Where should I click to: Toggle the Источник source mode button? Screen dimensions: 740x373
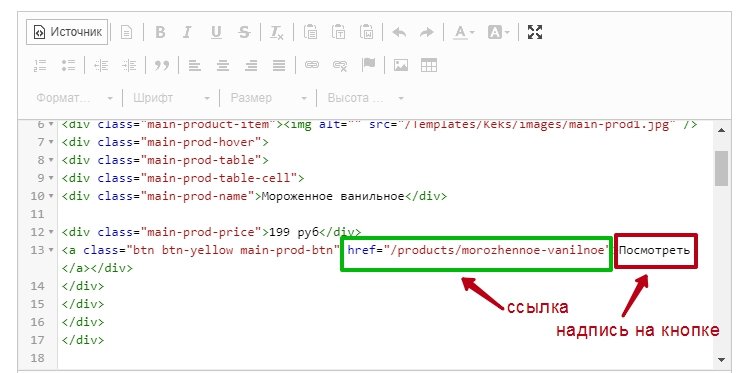67,32
